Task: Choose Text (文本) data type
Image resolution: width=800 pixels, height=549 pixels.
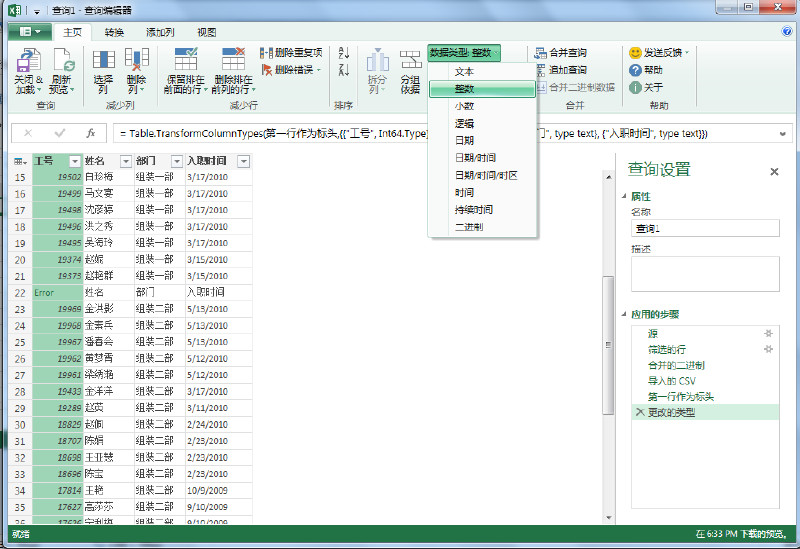Action: (482, 71)
